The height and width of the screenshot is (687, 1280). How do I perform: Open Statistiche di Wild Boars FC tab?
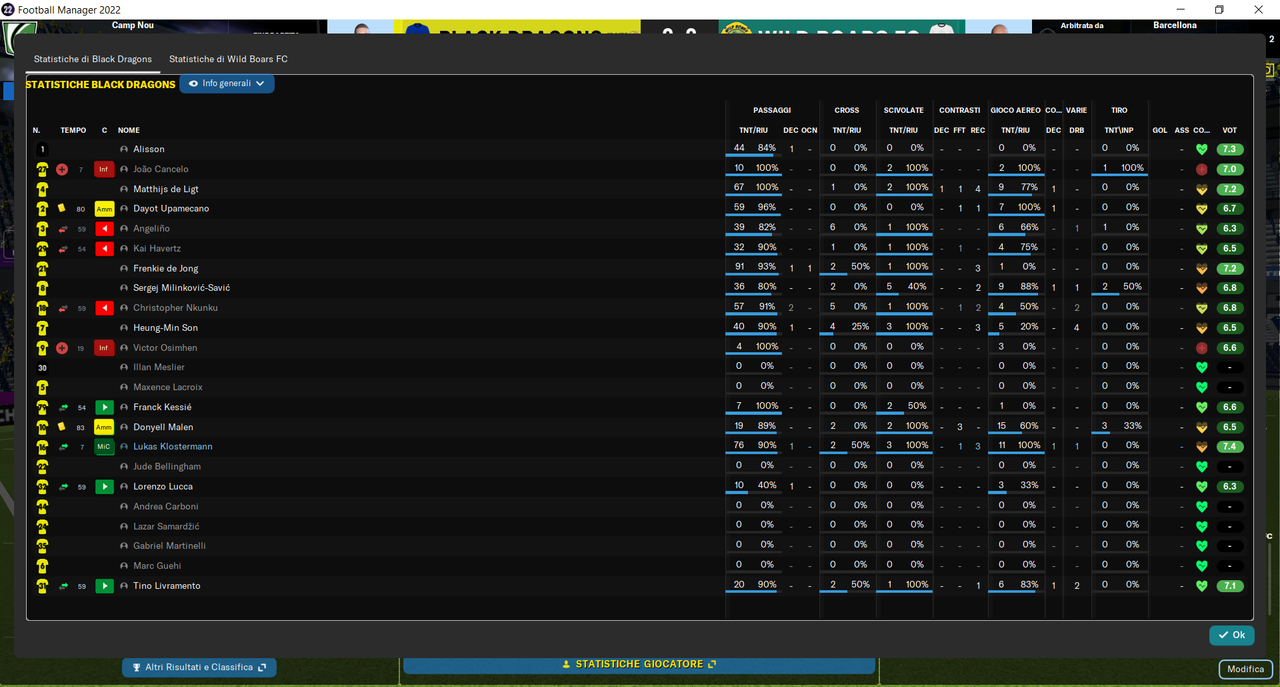tap(228, 59)
